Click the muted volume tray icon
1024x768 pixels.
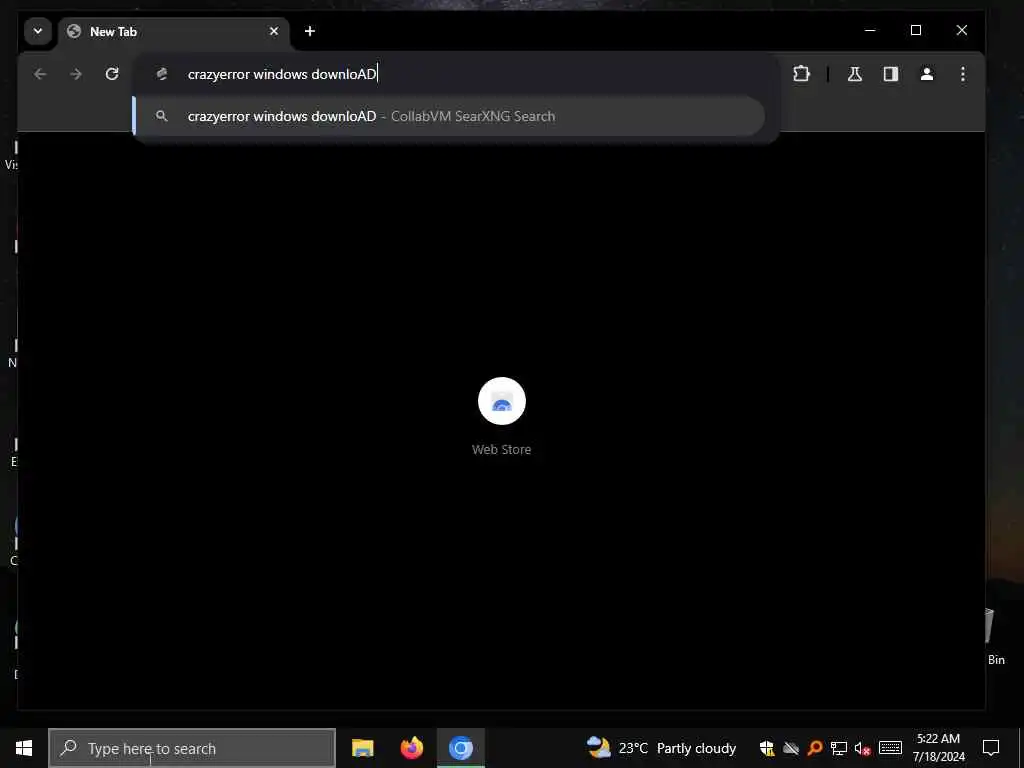click(862, 748)
